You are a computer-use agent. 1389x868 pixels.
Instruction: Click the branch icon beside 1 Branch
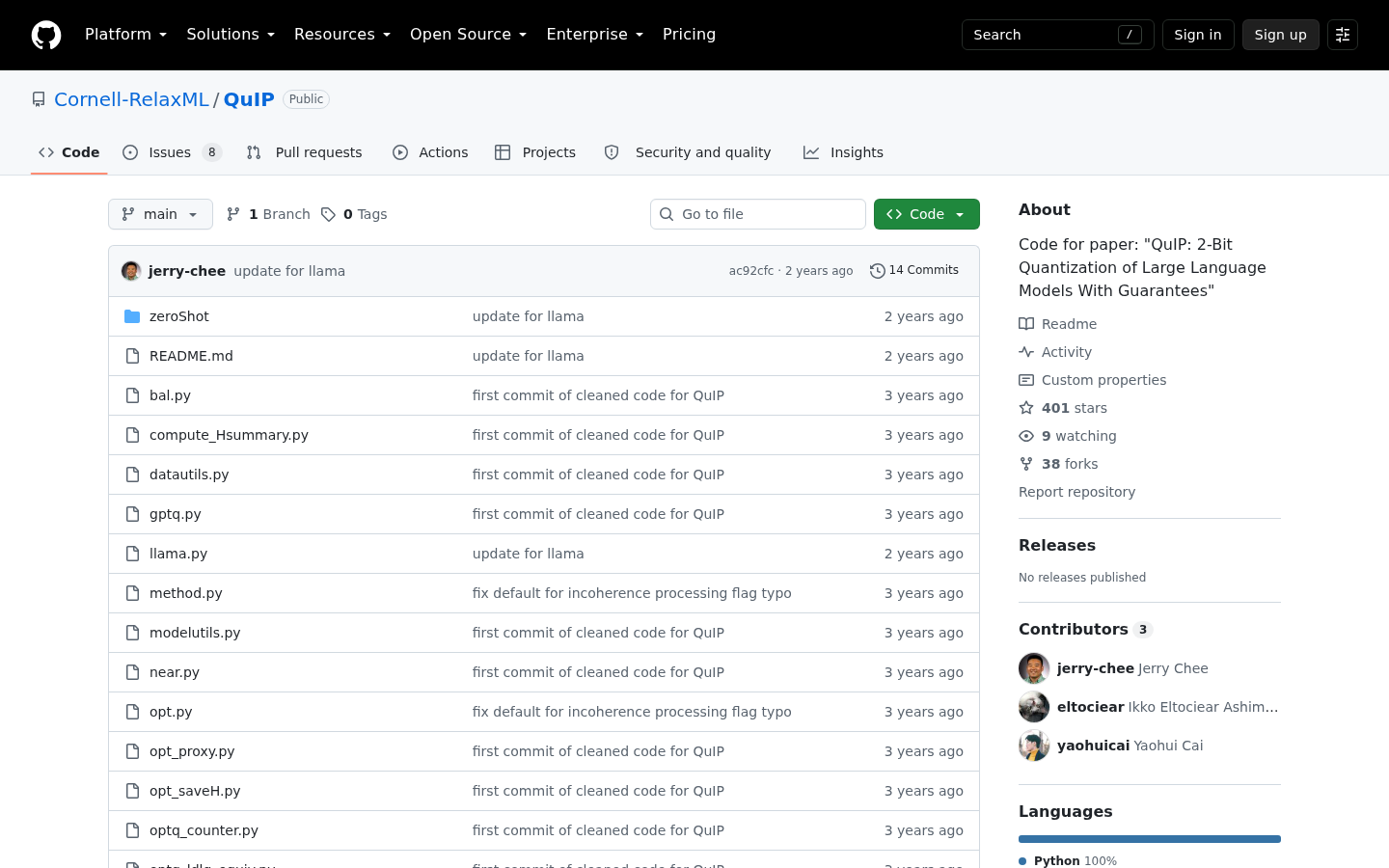coord(233,214)
